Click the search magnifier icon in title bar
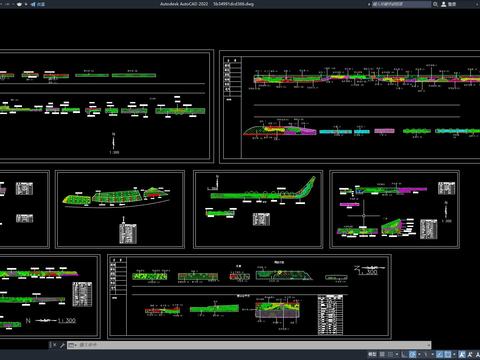The height and width of the screenshot is (360, 480). pos(435,4)
